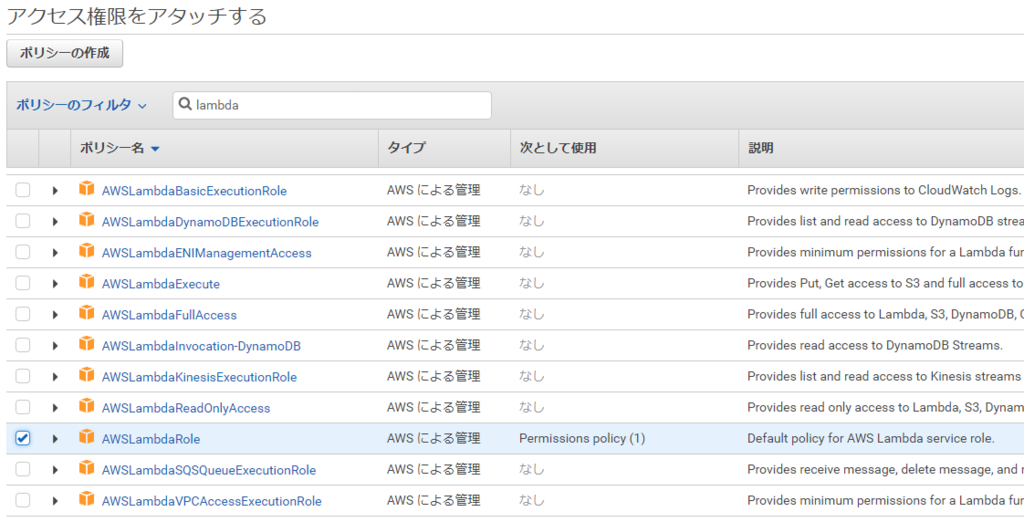Expand the AWSLambdaDynamoDBExecutionRole row details
The height and width of the screenshot is (522, 1024).
(x=55, y=221)
